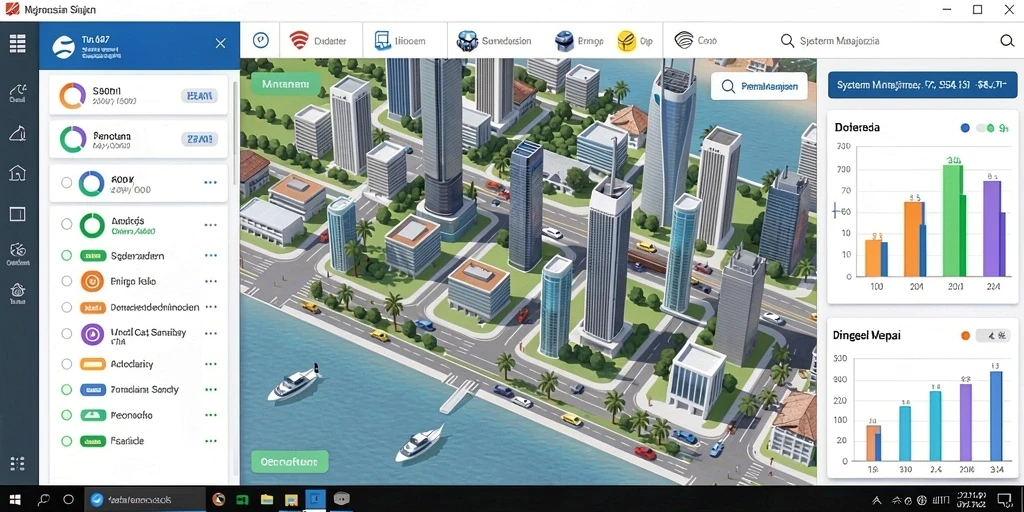
Task: Click the vertical scrollbar in left panel
Action: 234,118
